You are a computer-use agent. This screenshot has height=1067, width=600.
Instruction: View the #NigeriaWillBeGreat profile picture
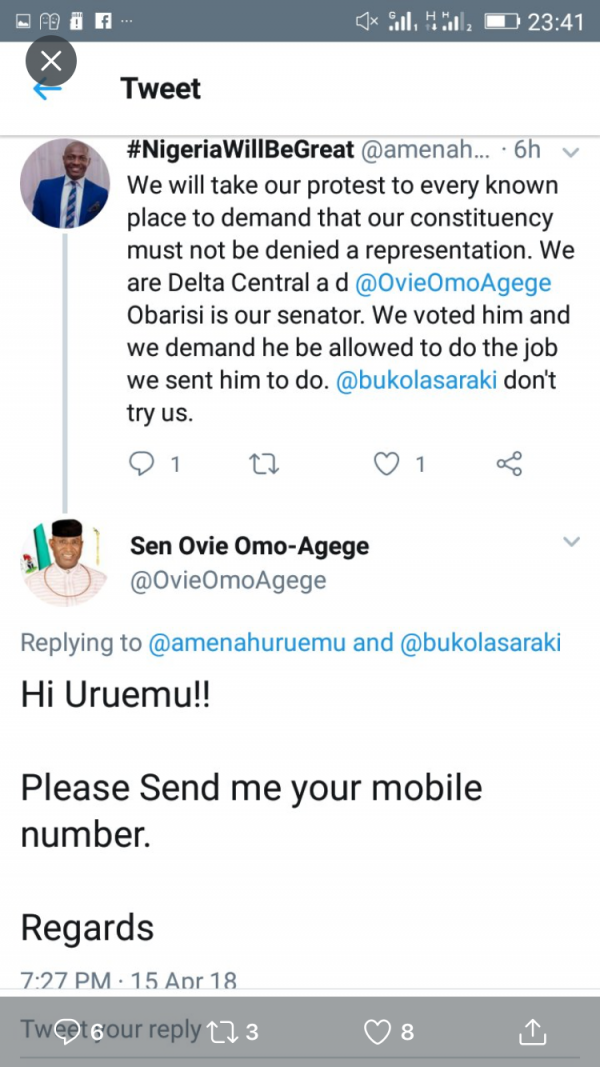(x=65, y=184)
